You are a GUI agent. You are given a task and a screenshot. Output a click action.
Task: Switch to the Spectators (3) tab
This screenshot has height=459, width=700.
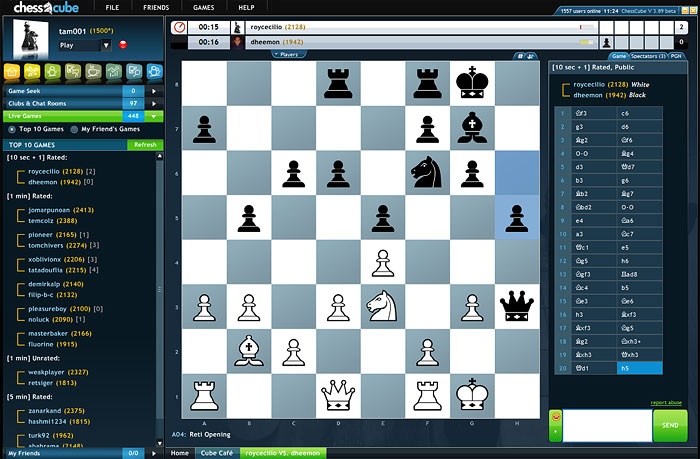[x=648, y=56]
